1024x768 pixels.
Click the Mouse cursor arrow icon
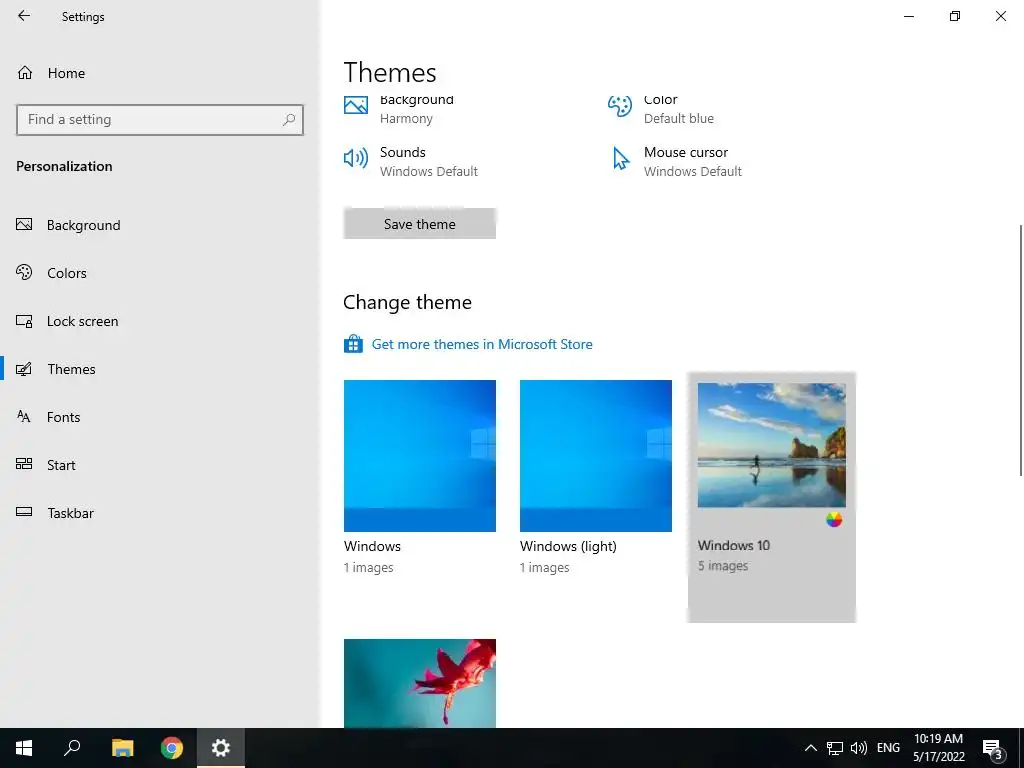(x=620, y=158)
